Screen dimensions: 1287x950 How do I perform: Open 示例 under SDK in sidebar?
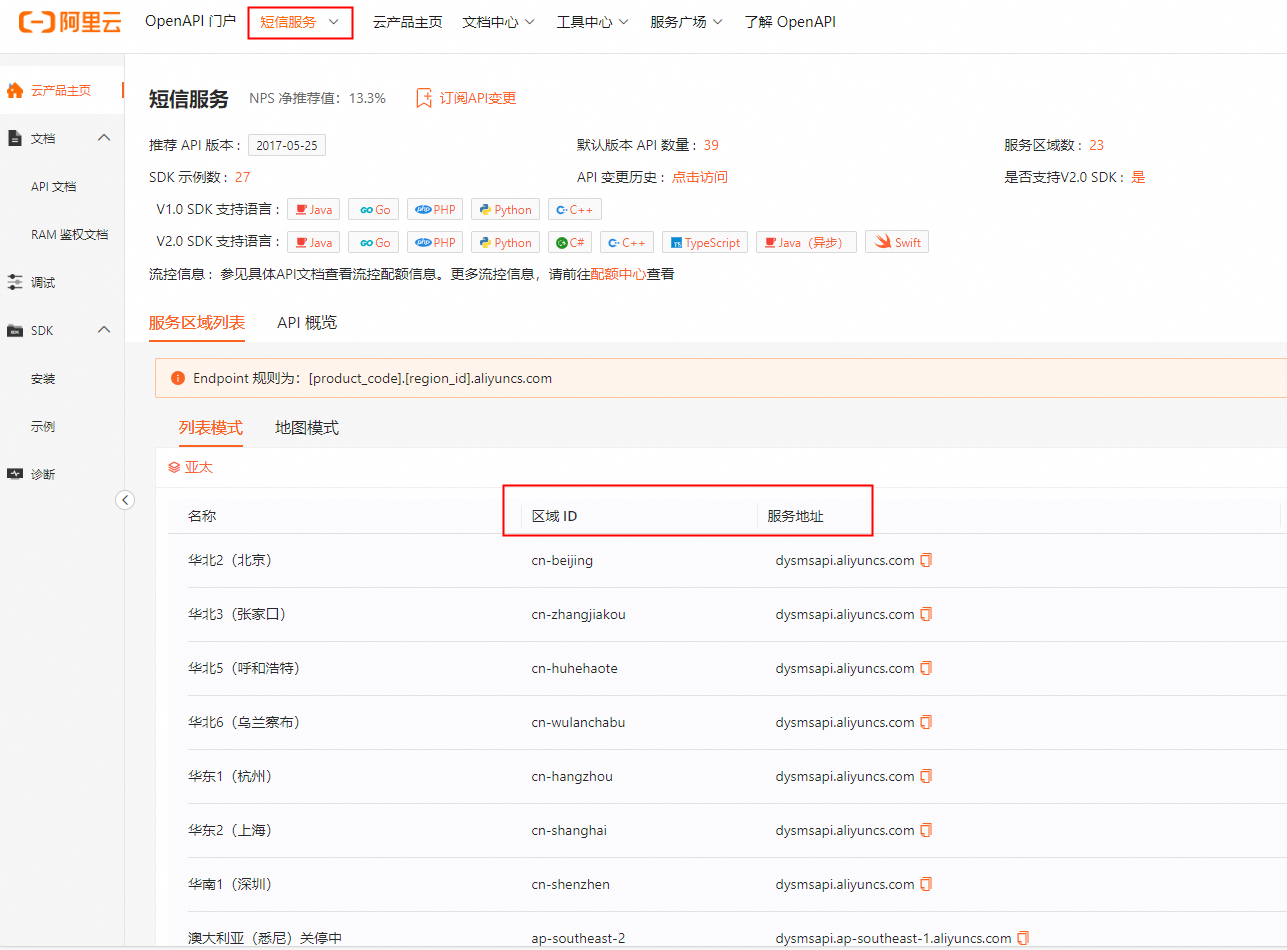[43, 427]
